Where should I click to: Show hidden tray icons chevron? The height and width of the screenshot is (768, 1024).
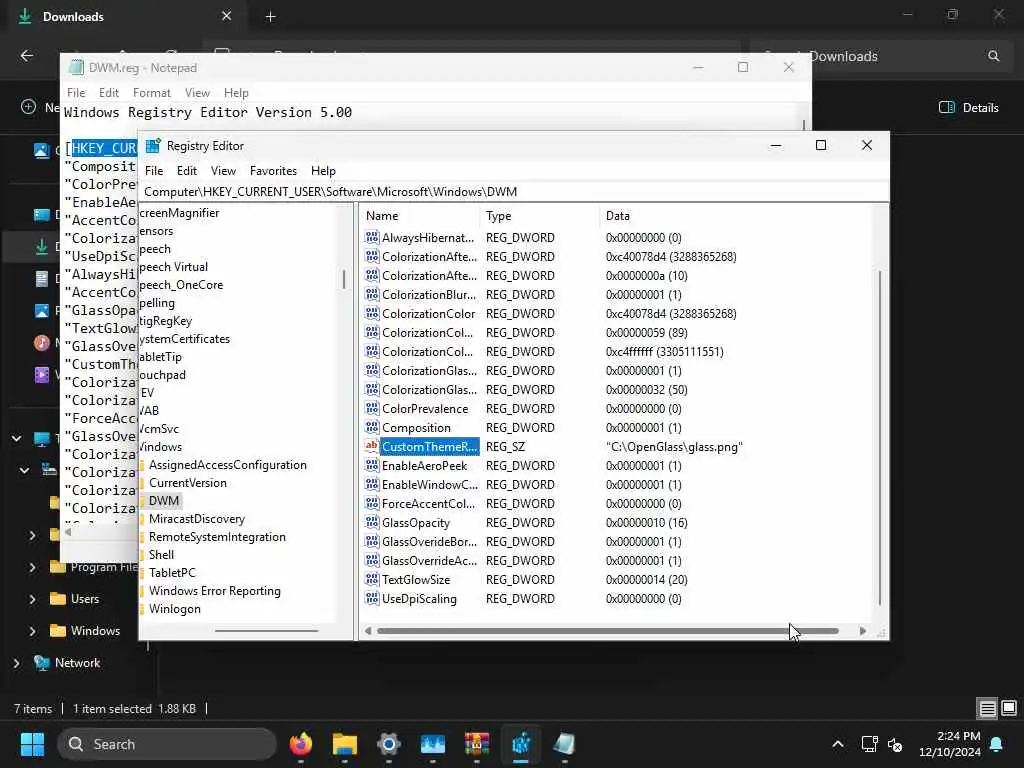click(x=837, y=744)
